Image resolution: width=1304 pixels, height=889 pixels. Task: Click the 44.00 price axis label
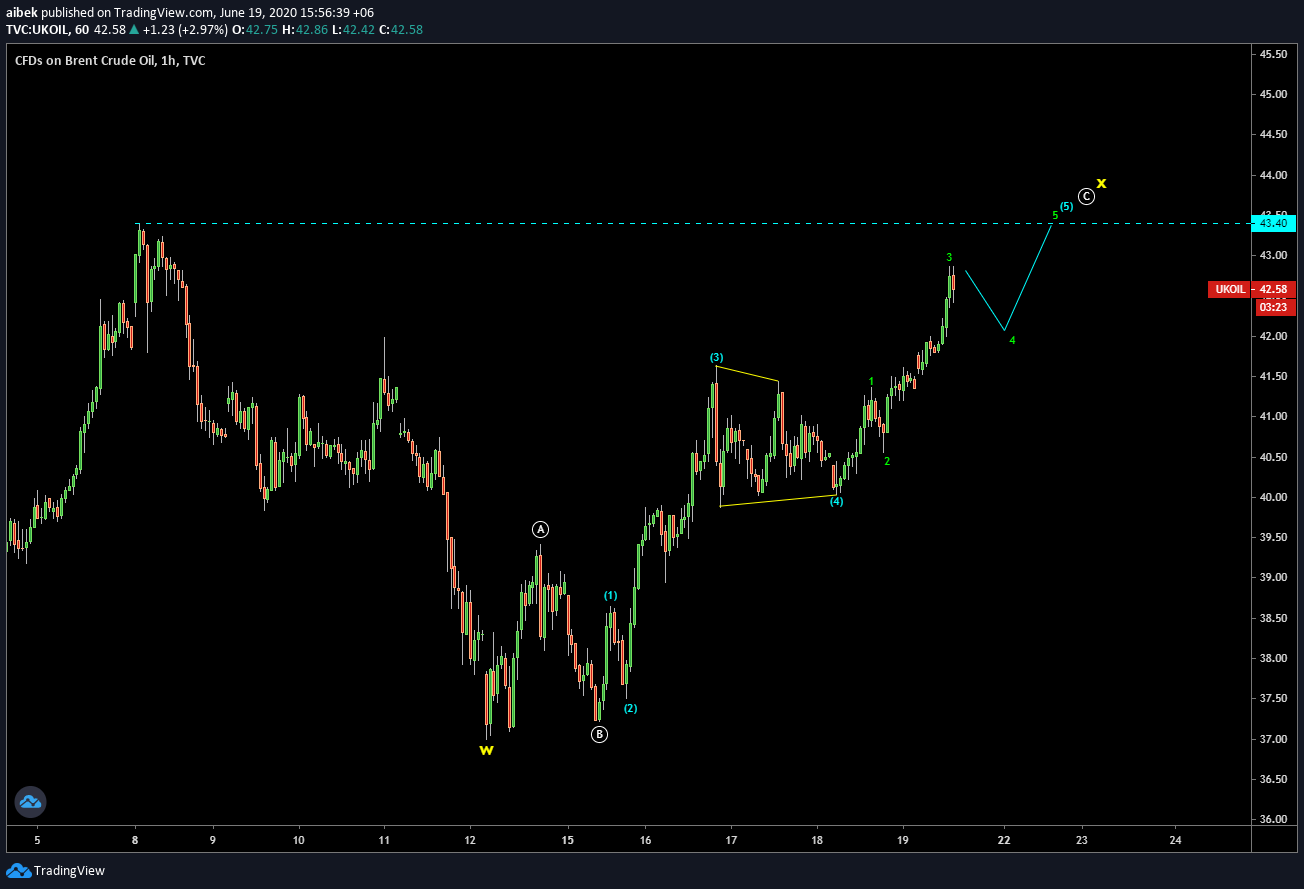tap(1273, 175)
